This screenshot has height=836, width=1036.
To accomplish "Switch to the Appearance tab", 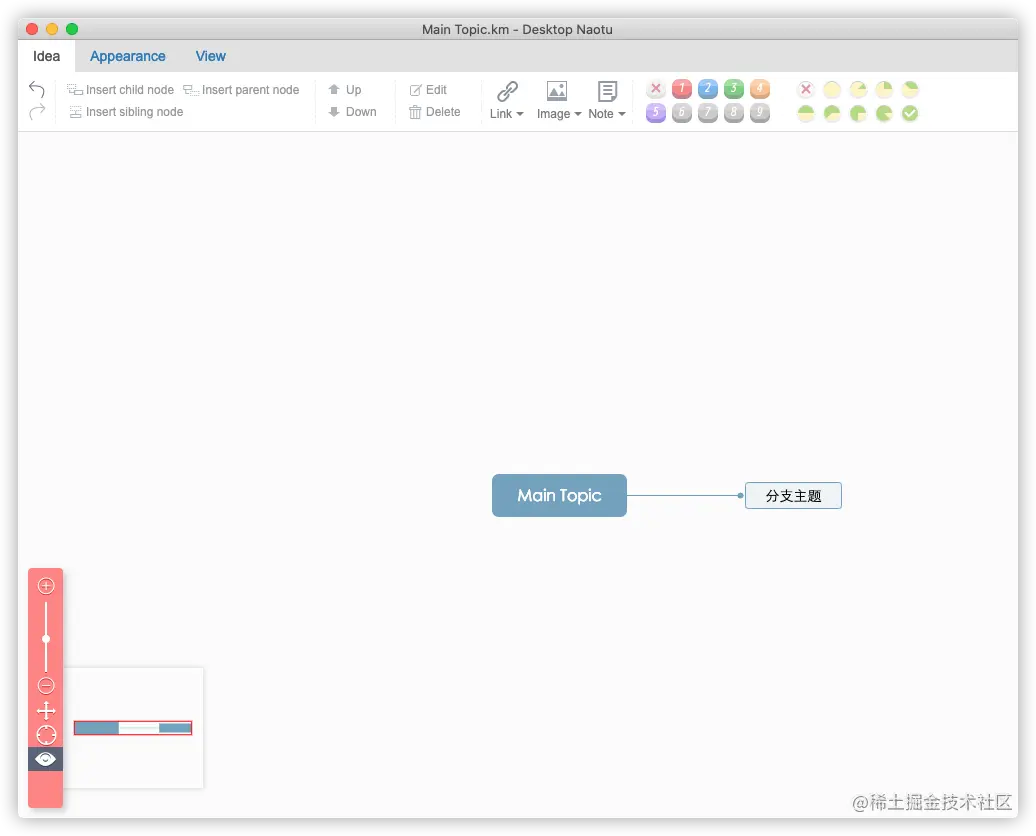I will point(128,56).
